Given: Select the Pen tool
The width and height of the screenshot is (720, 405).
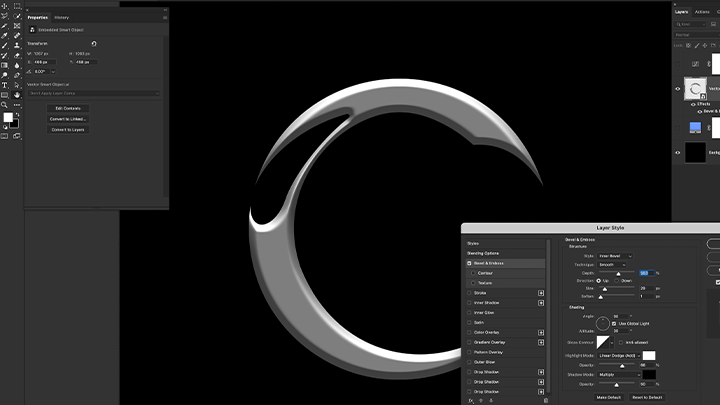Looking at the screenshot, I should coord(17,75).
